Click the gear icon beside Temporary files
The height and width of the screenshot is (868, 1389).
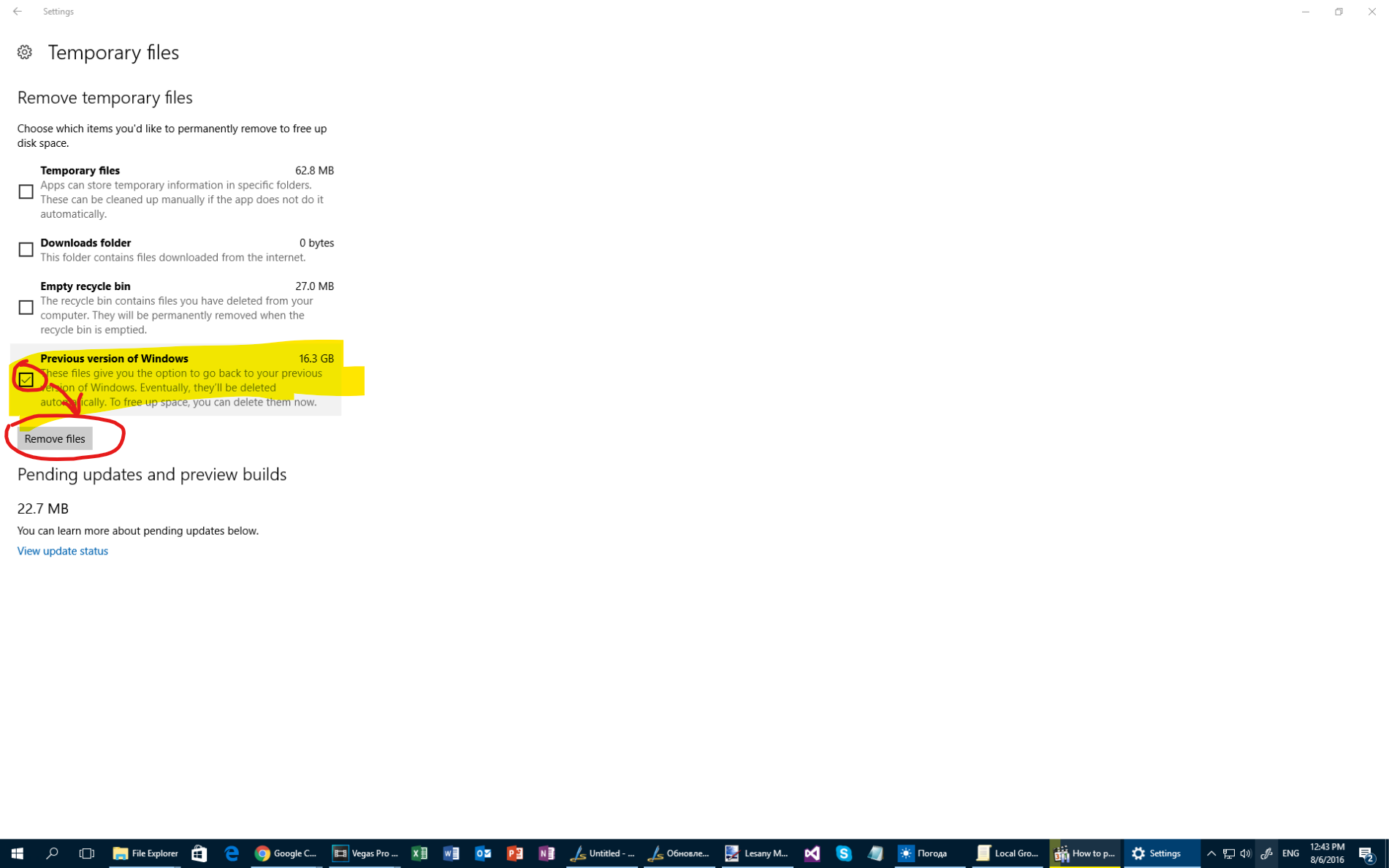(x=25, y=53)
